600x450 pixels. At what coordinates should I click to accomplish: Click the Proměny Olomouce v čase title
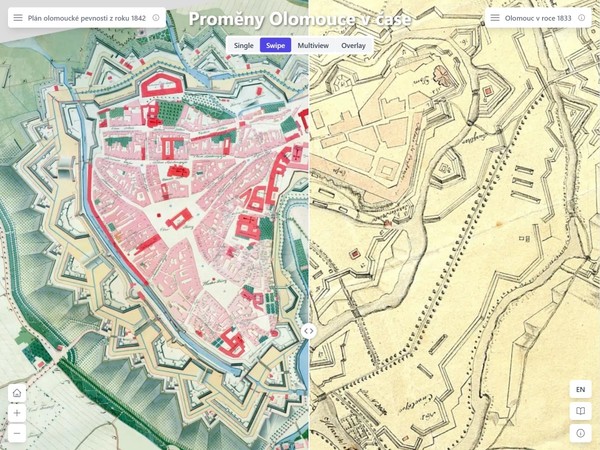tap(300, 20)
